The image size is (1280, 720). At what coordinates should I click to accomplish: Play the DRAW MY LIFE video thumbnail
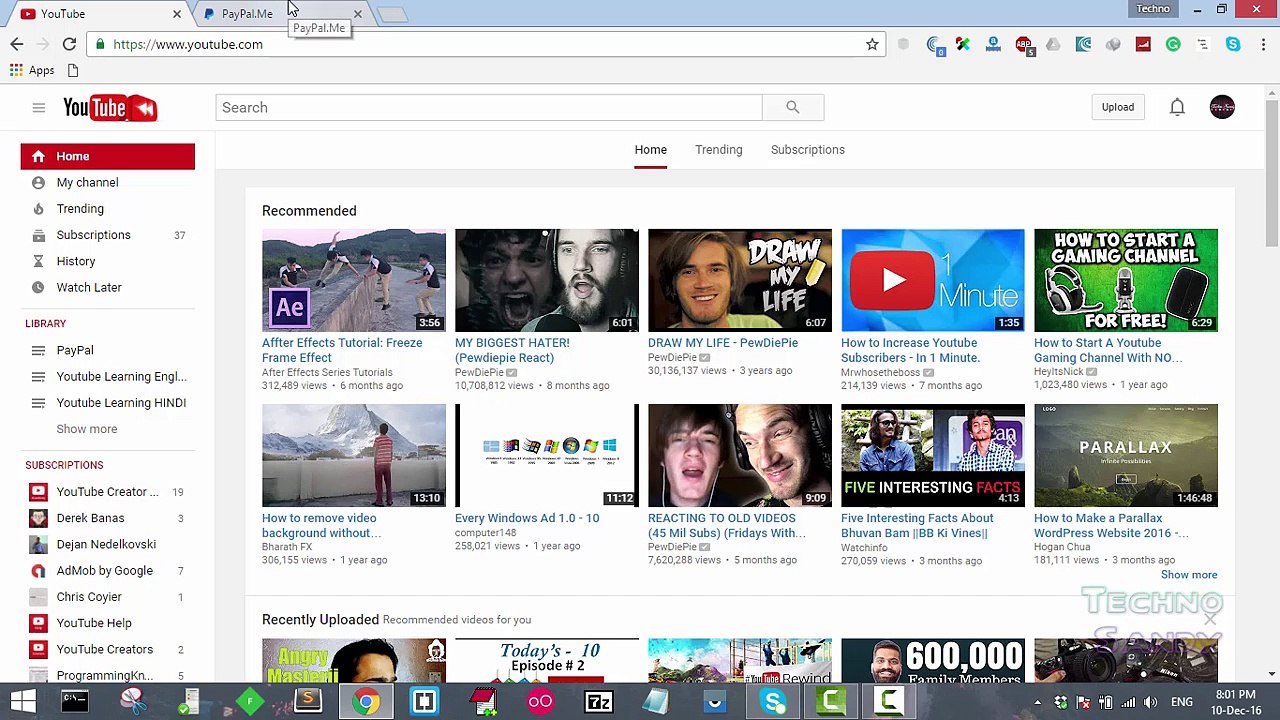pyautogui.click(x=740, y=280)
